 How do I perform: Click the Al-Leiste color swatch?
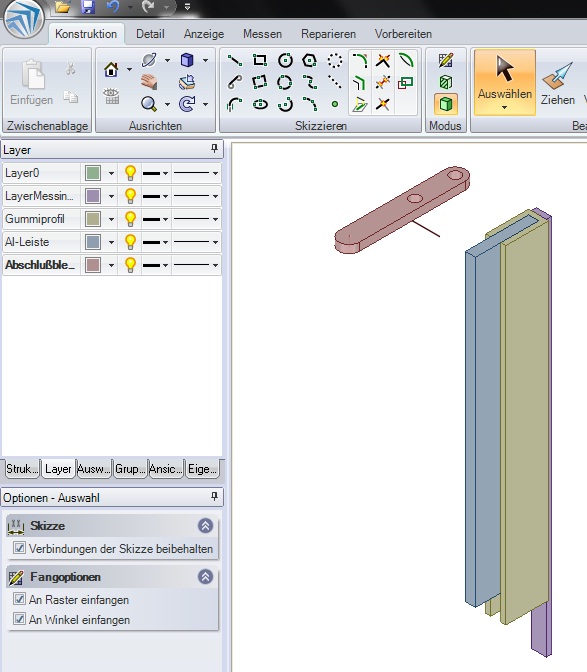[93, 242]
